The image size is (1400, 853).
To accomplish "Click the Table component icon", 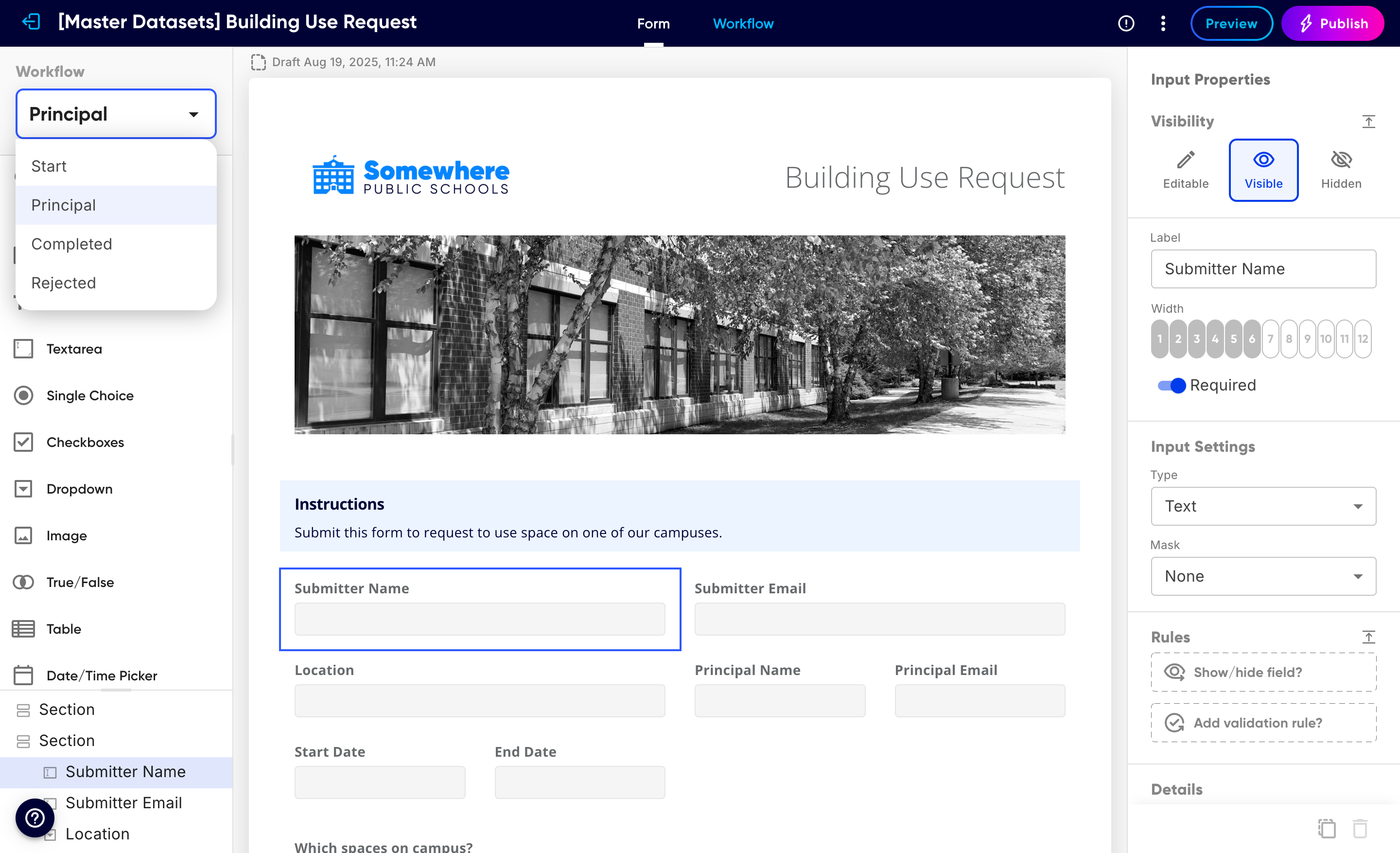I will click(23, 629).
